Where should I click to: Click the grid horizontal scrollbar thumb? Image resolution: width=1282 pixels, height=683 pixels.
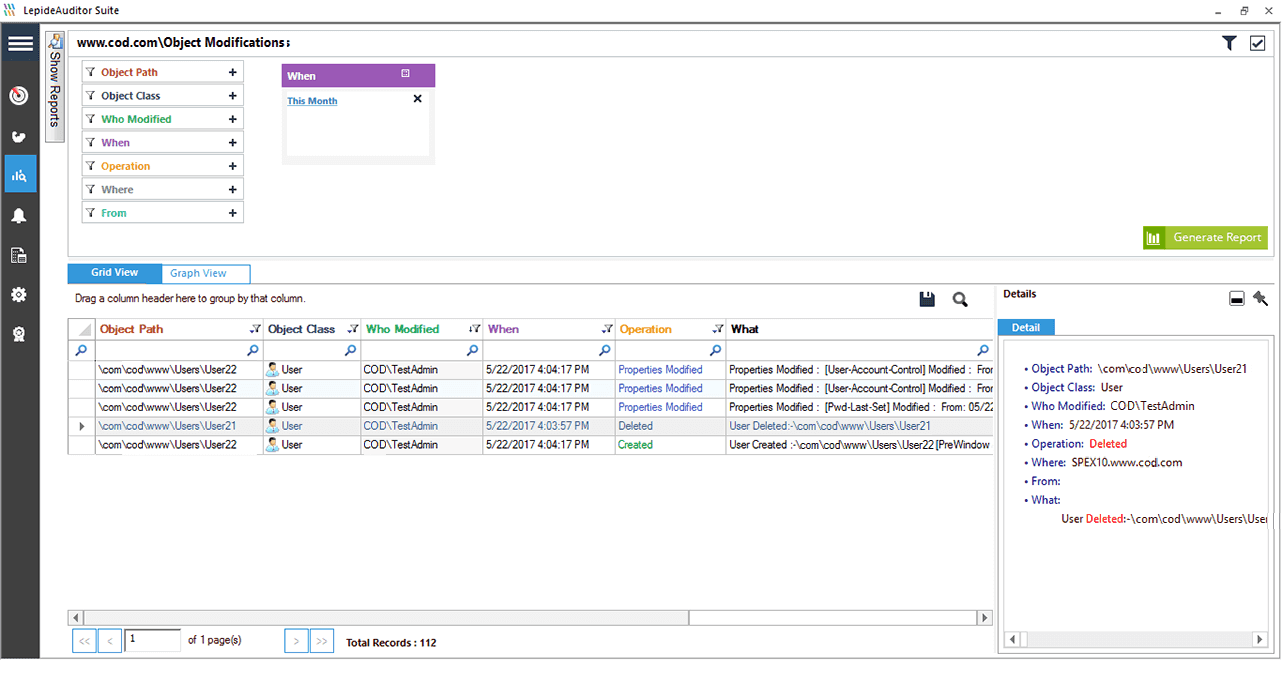tap(385, 618)
